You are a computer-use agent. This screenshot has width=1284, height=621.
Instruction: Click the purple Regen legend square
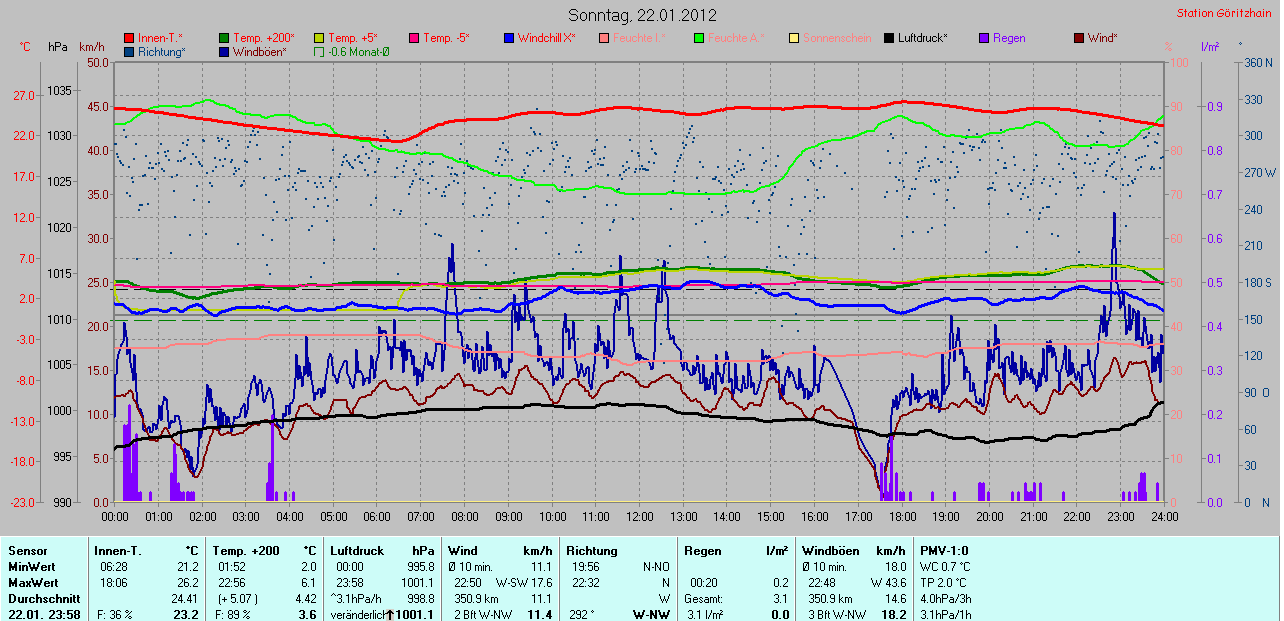pyautogui.click(x=984, y=38)
